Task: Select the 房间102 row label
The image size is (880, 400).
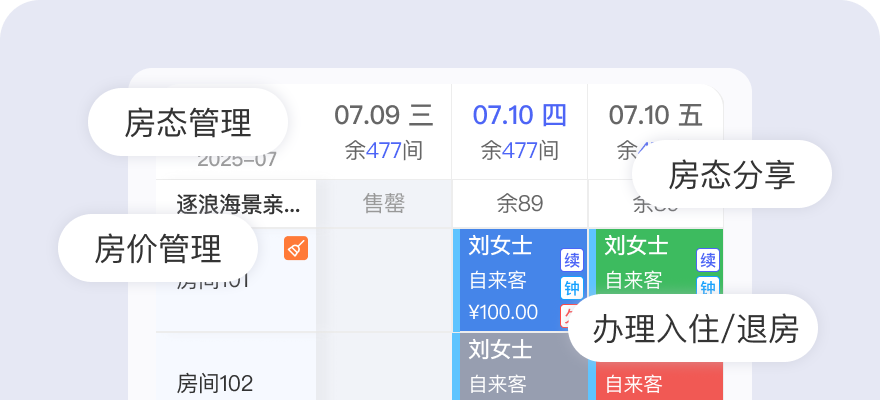Action: coord(215,384)
